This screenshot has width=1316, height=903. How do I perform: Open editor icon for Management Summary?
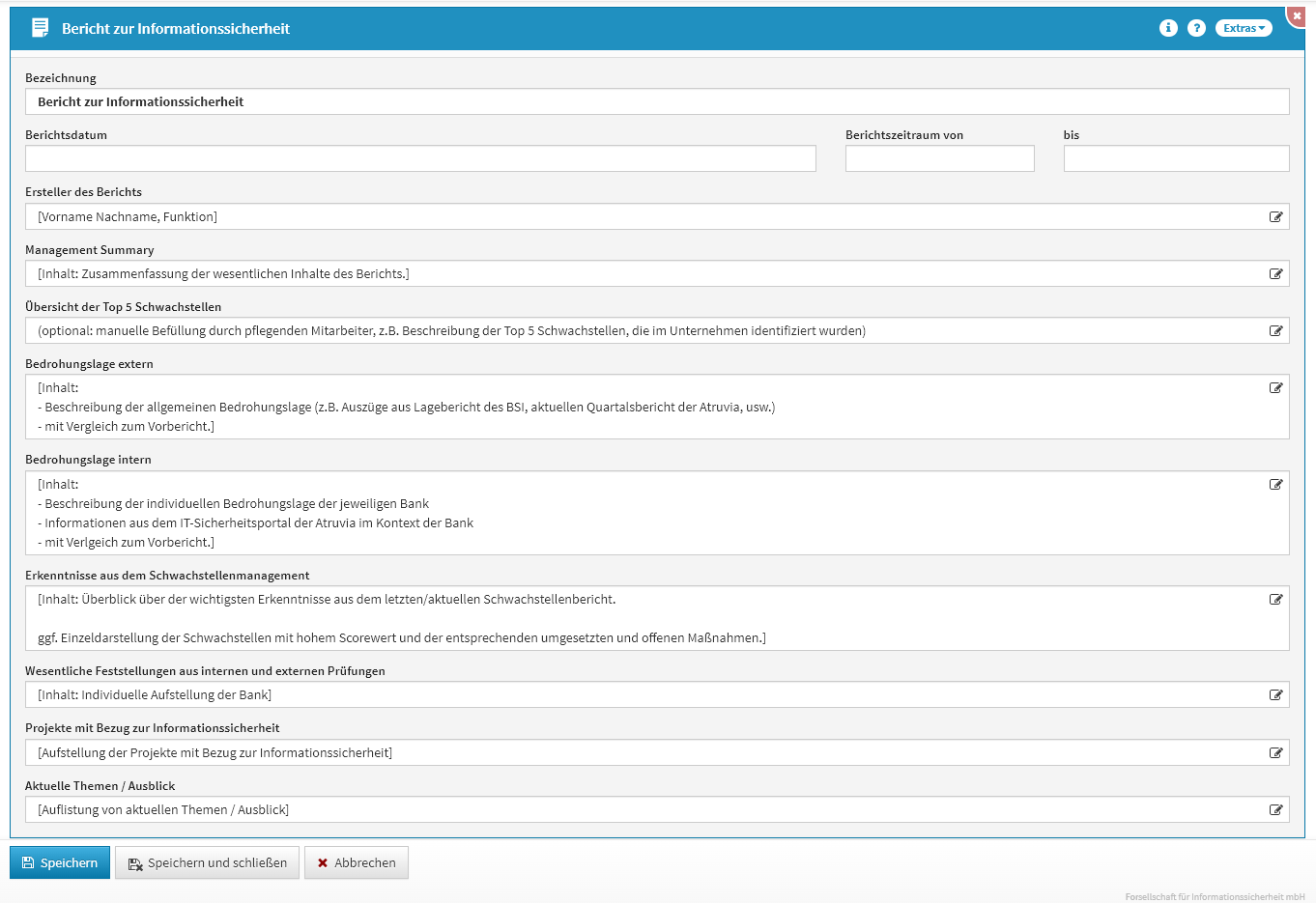click(x=1275, y=274)
